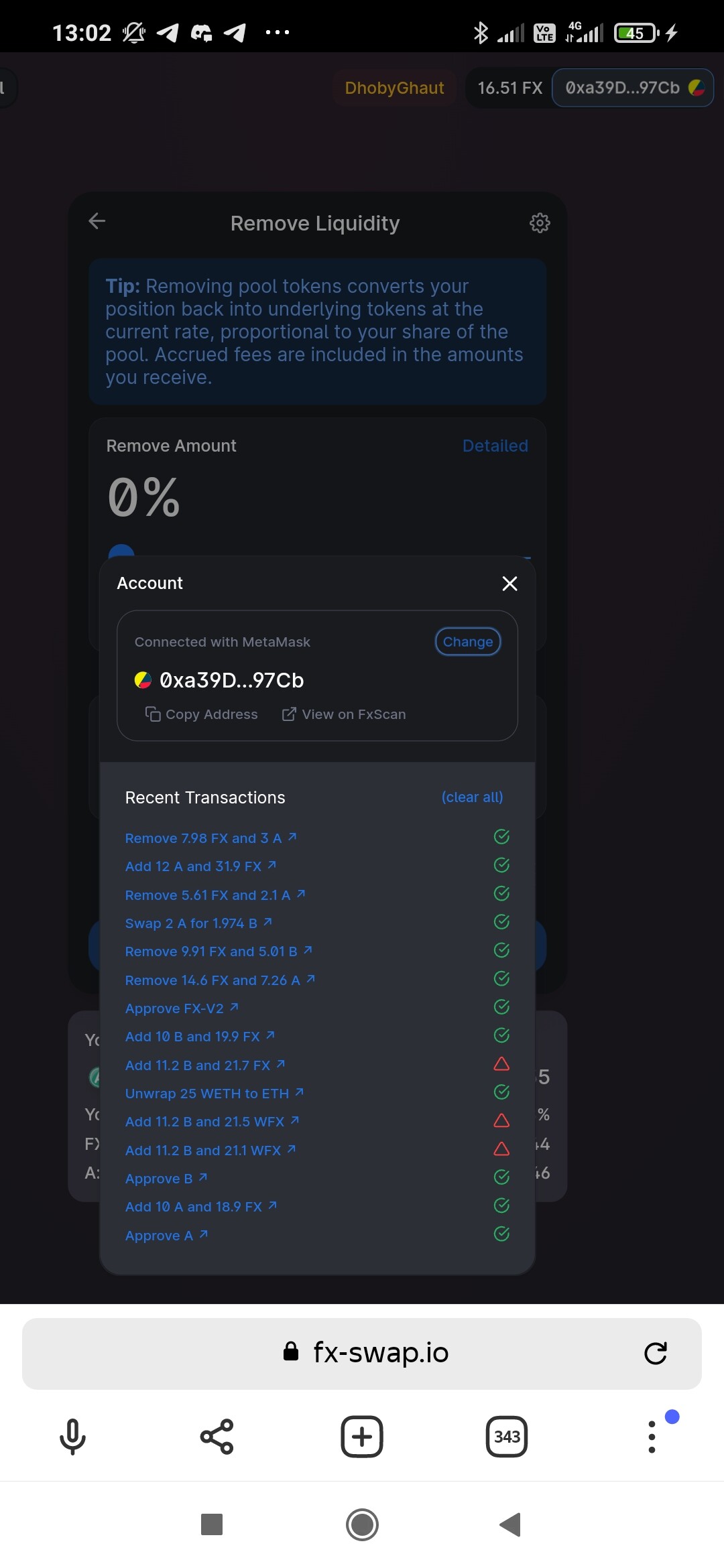
Task: Copy the wallet address
Action: [201, 714]
